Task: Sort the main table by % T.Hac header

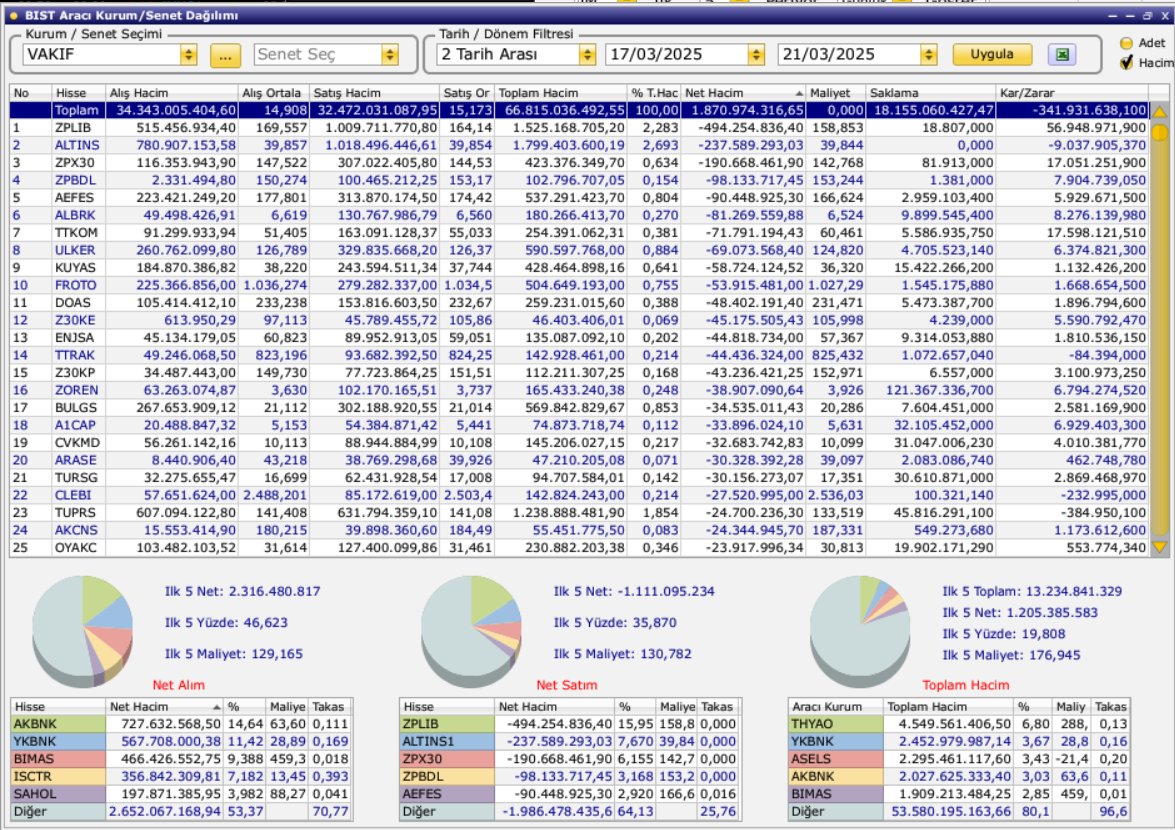Action: (653, 93)
